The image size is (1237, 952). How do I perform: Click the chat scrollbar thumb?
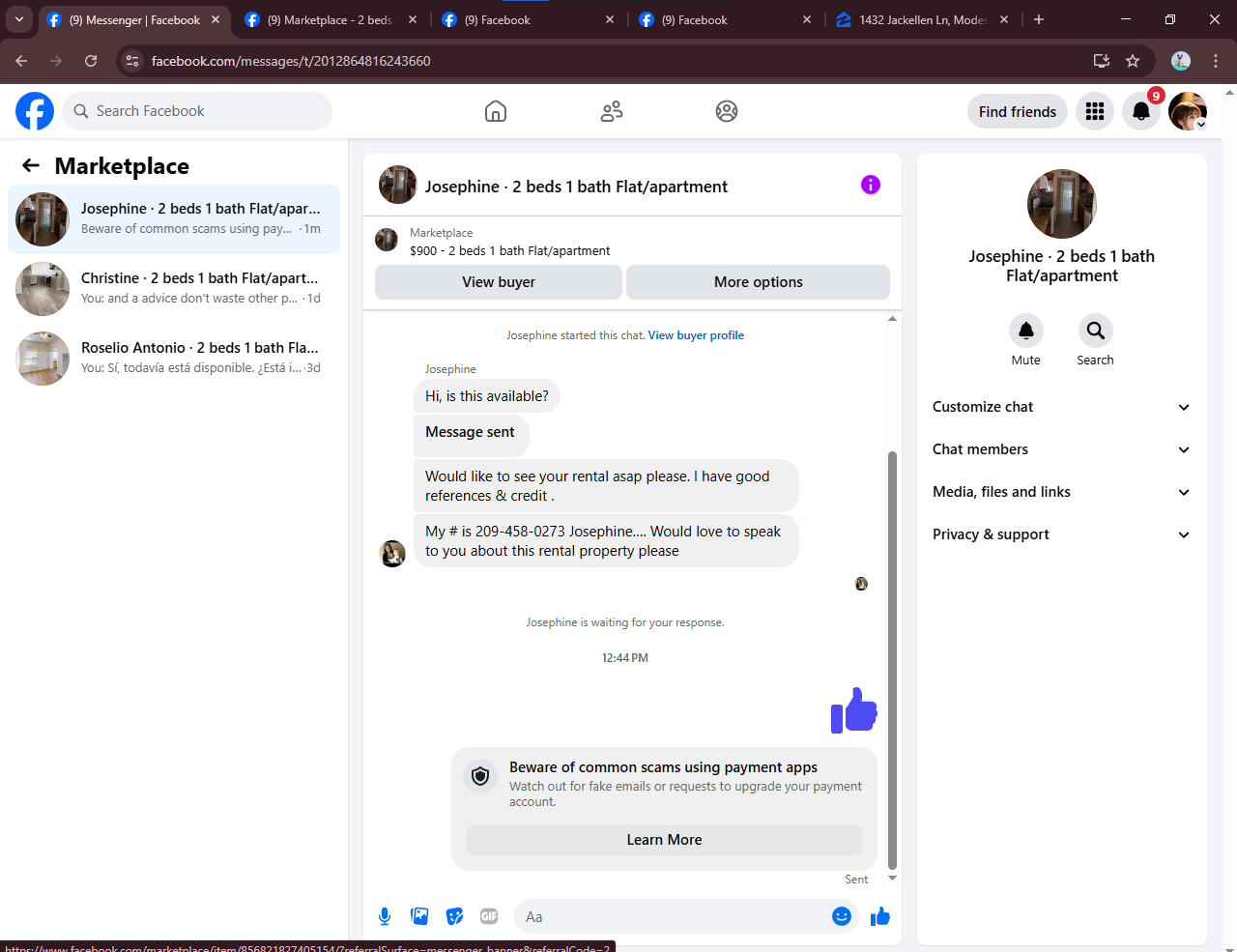[892, 660]
